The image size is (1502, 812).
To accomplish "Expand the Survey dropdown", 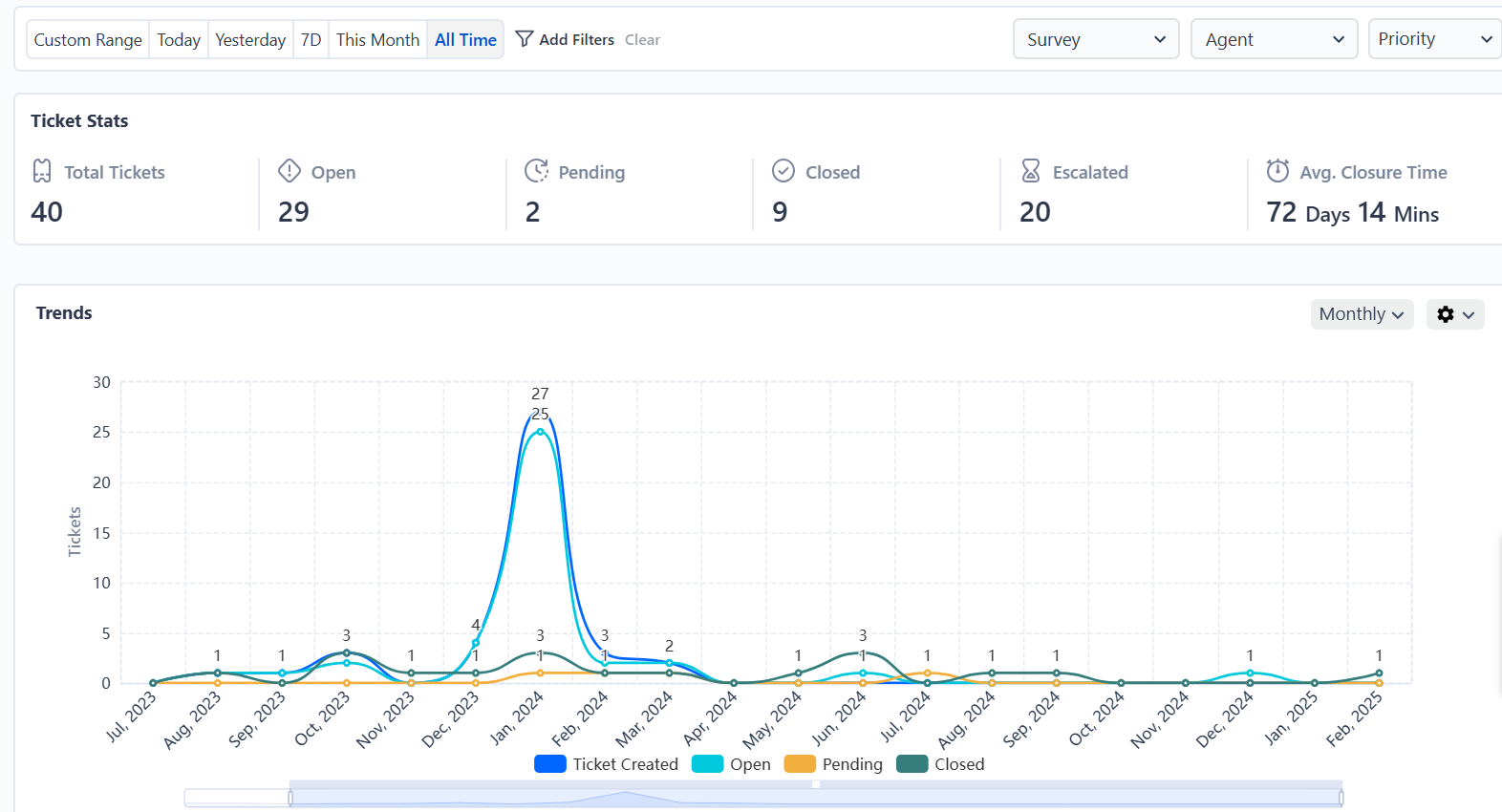I will (x=1095, y=39).
